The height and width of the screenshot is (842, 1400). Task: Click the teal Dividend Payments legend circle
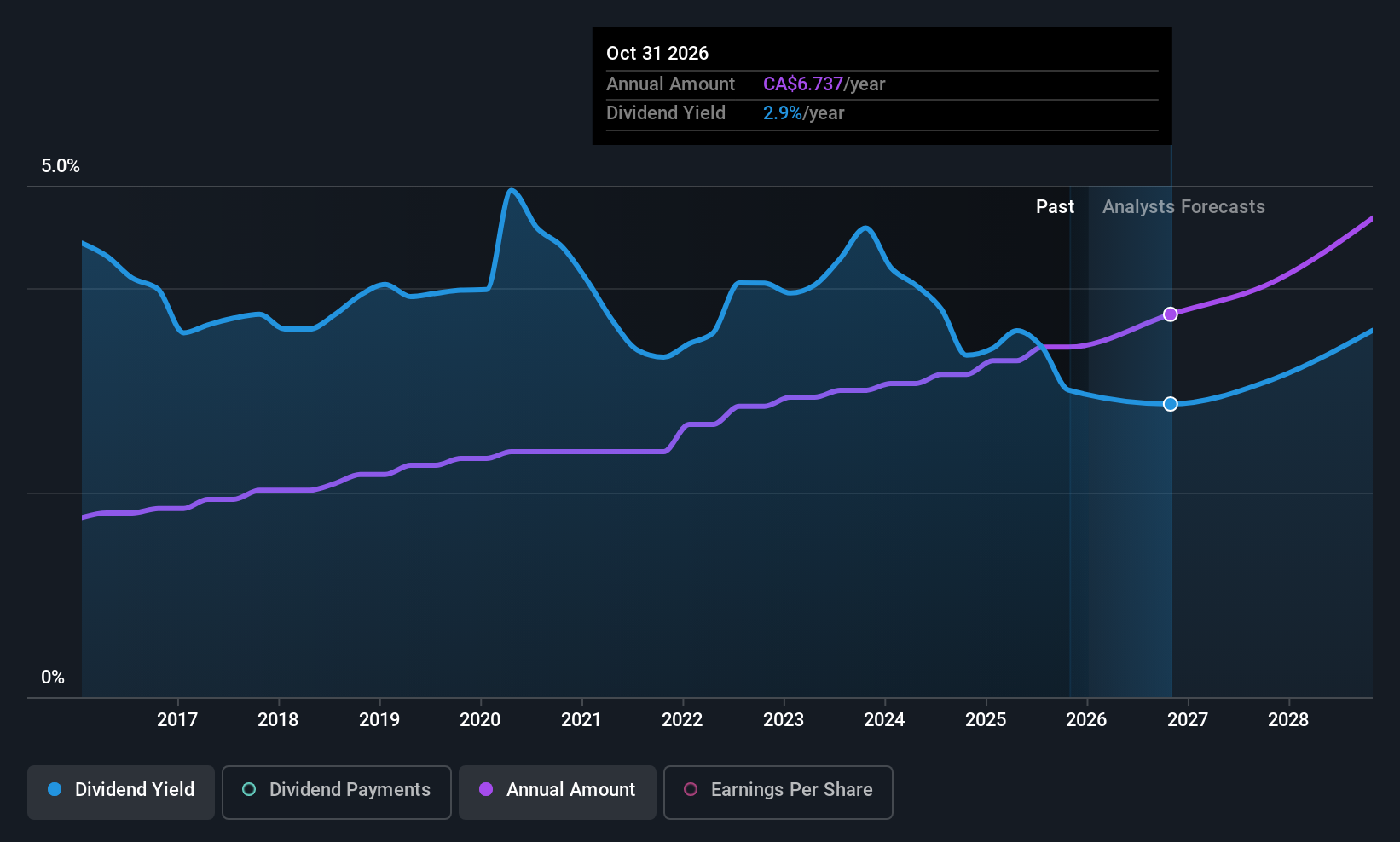pyautogui.click(x=249, y=790)
